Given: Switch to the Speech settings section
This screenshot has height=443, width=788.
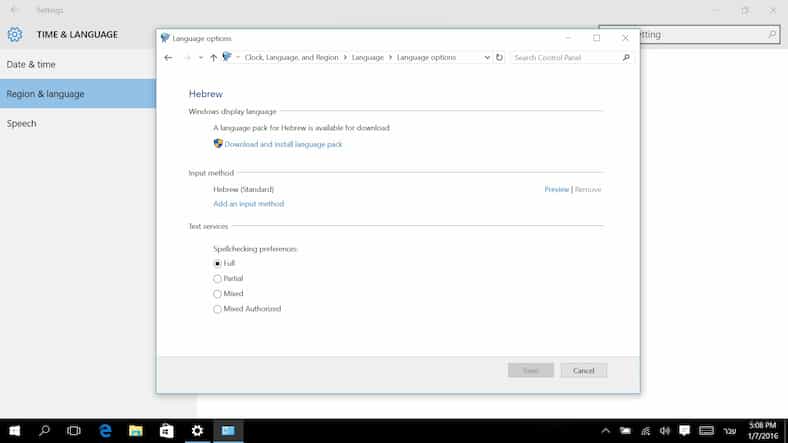Looking at the screenshot, I should 22,123.
